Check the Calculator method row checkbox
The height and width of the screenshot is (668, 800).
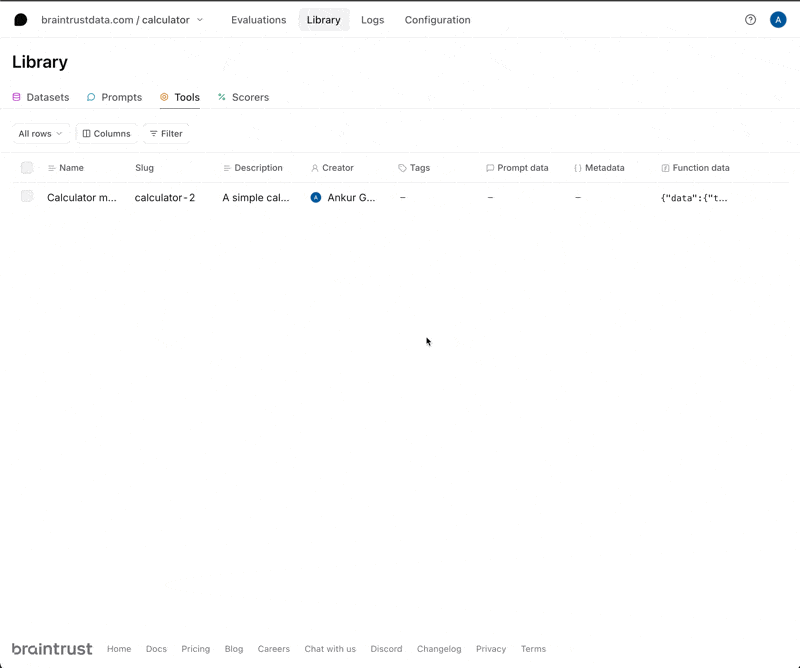click(27, 196)
